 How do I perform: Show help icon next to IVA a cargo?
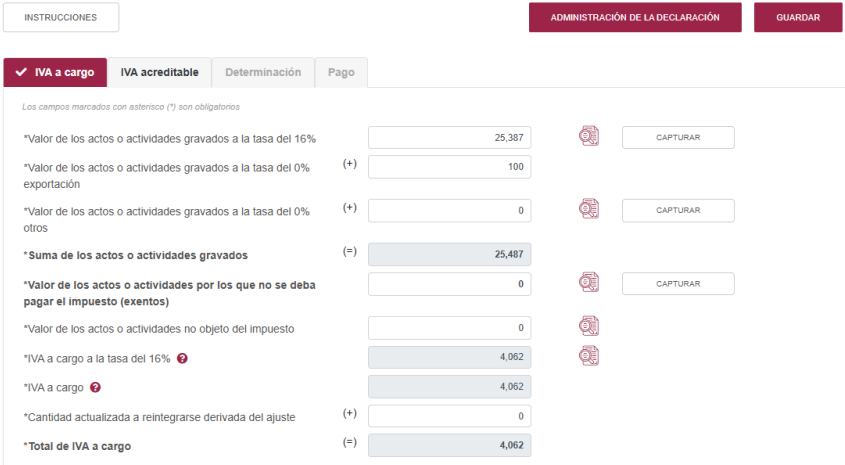[95, 387]
